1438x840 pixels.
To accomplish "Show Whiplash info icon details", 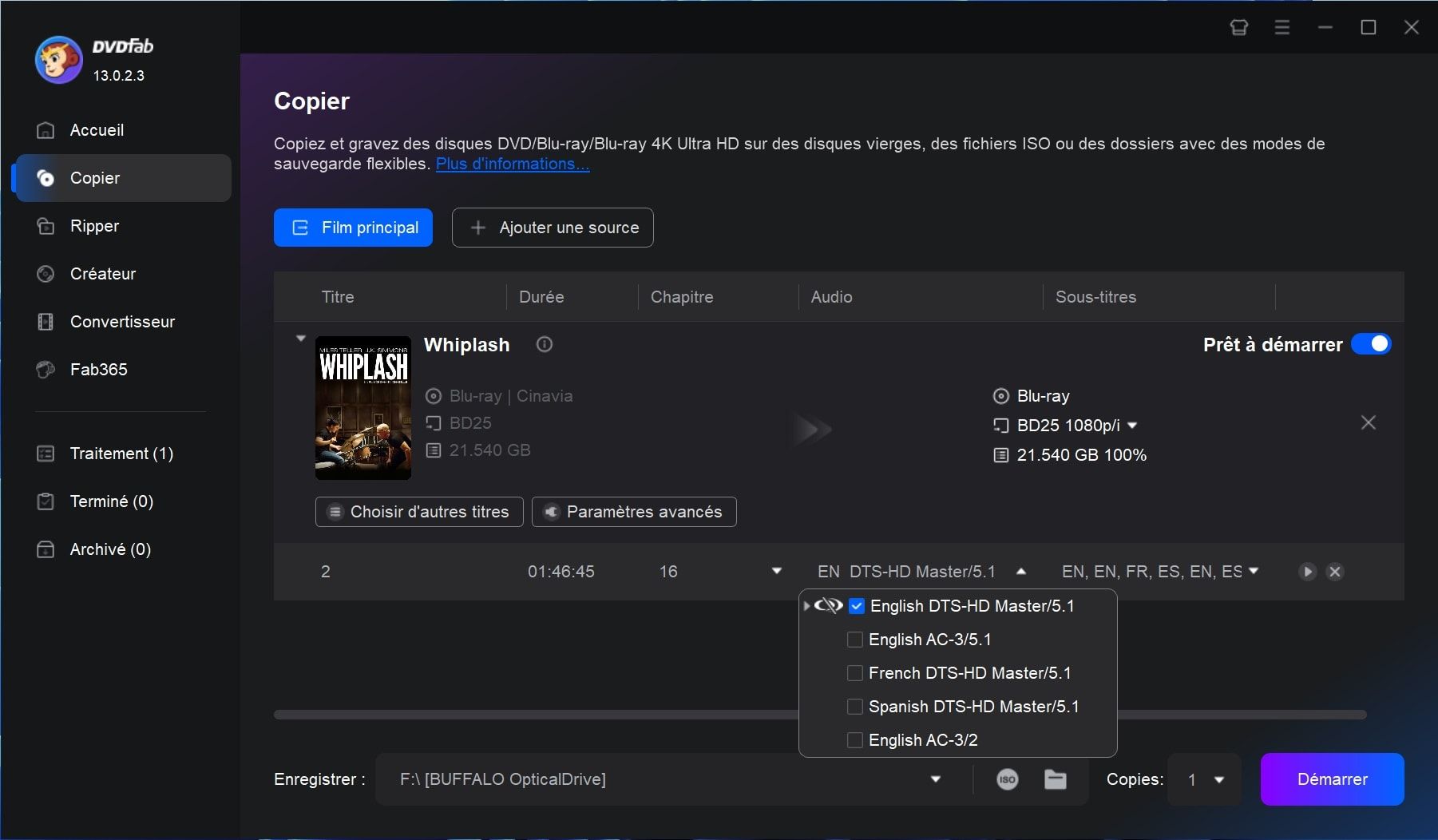I will [545, 345].
